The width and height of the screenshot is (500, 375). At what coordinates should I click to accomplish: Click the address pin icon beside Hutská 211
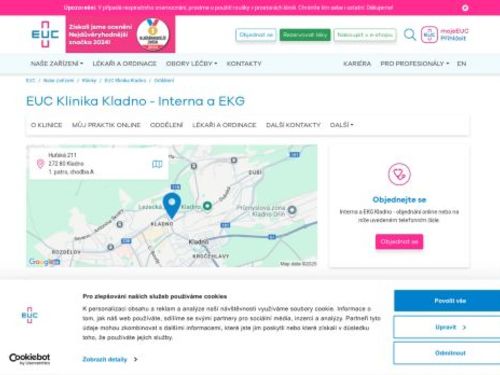(x=40, y=164)
